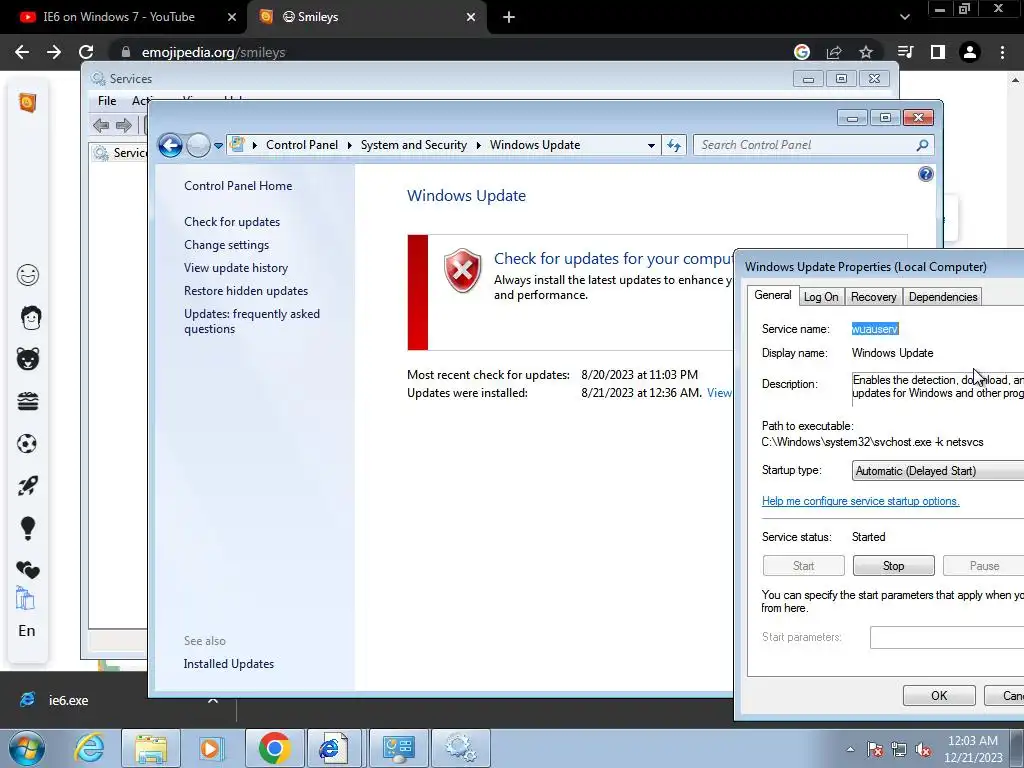The width and height of the screenshot is (1024, 768).
Task: Click Help me configure service startup options
Action: (860, 501)
